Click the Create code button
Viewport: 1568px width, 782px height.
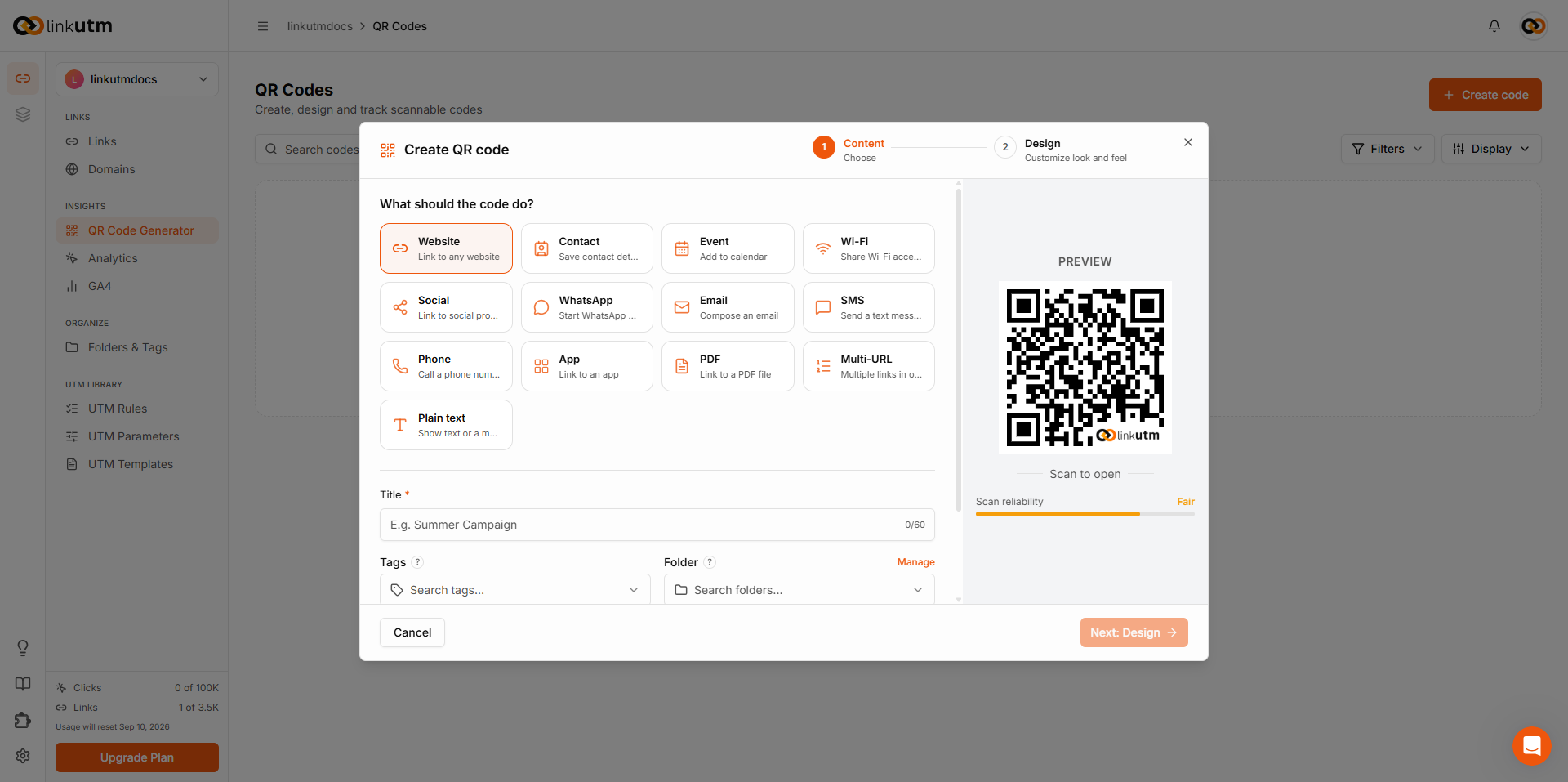point(1486,95)
